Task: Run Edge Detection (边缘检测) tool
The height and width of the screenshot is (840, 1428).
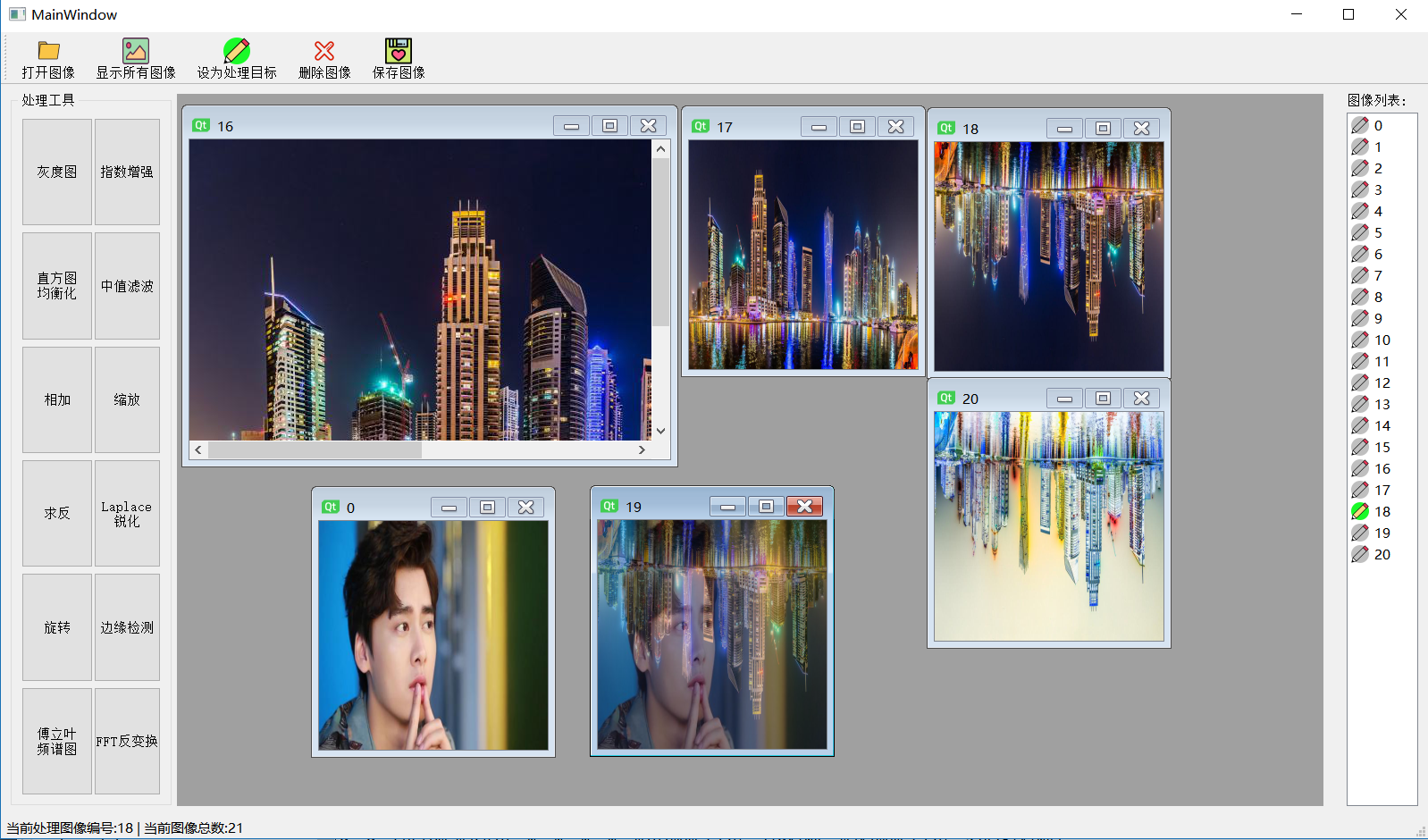Action: [127, 627]
